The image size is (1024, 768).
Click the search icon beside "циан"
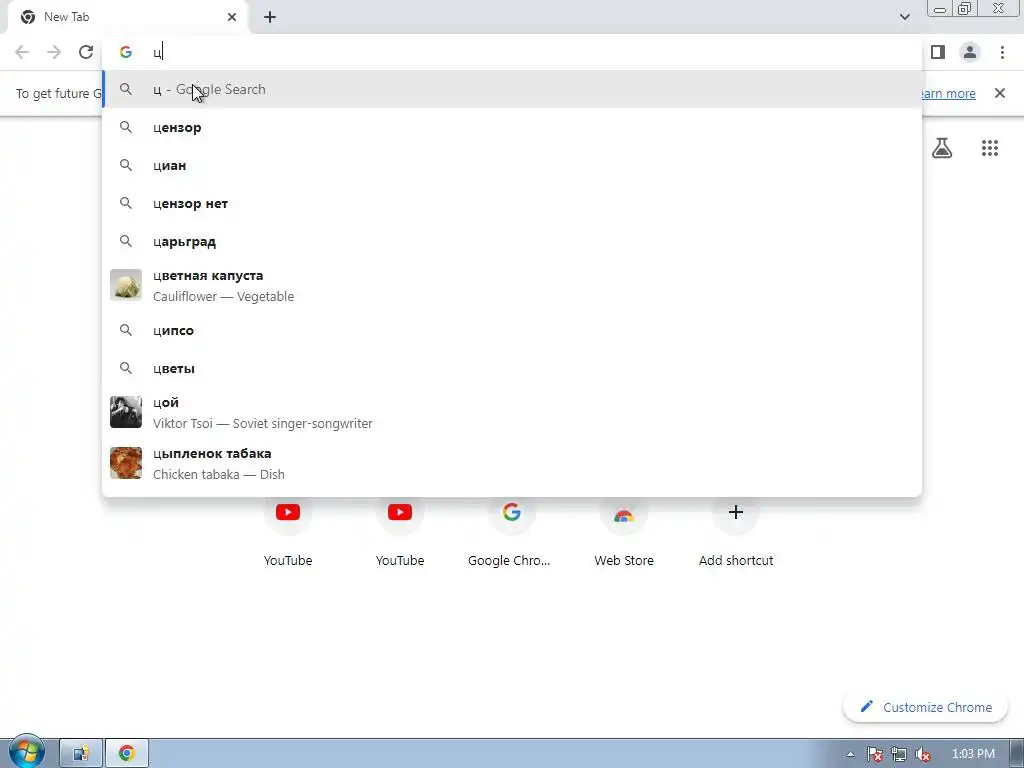point(125,165)
